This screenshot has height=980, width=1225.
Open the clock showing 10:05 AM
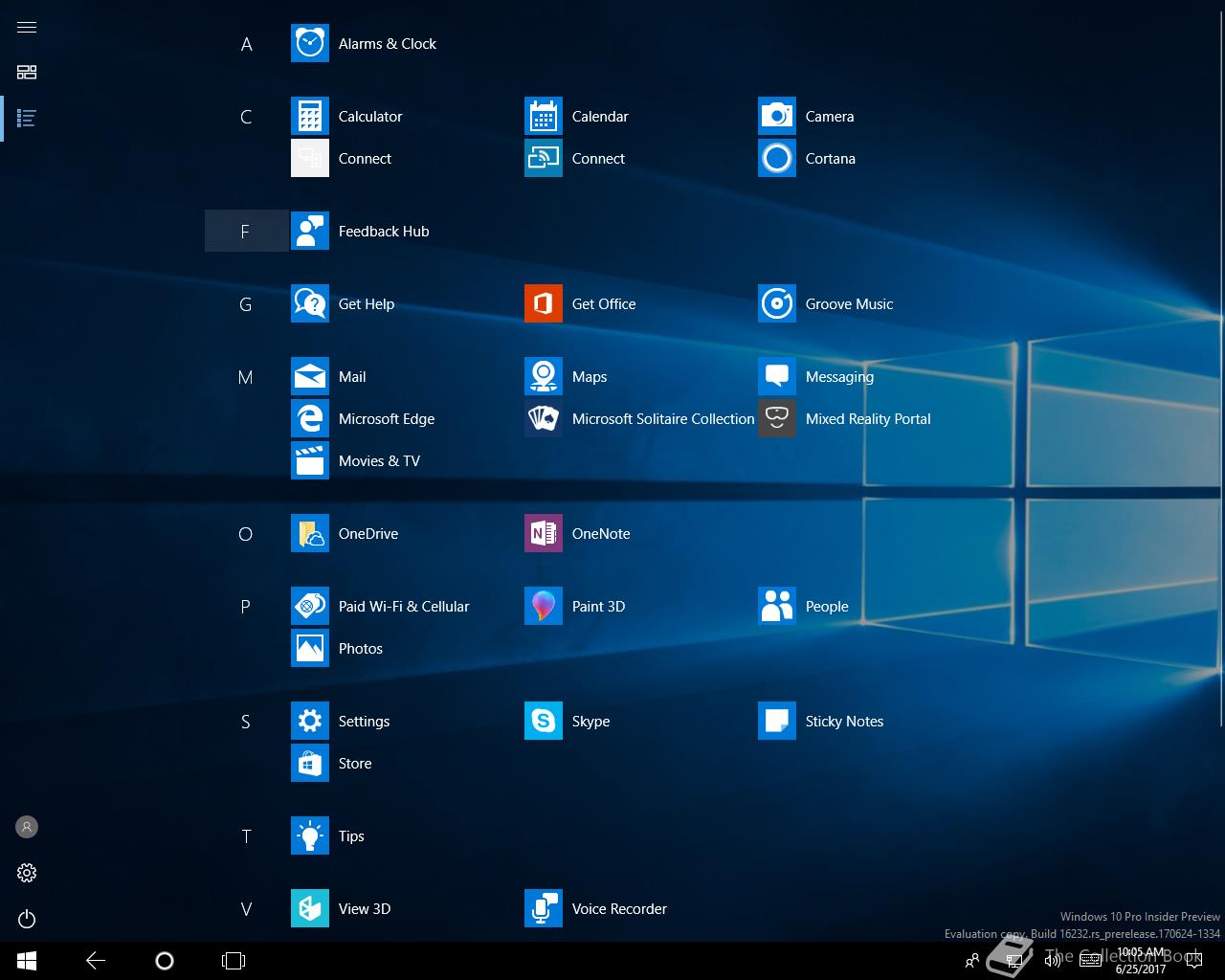pos(1141,961)
